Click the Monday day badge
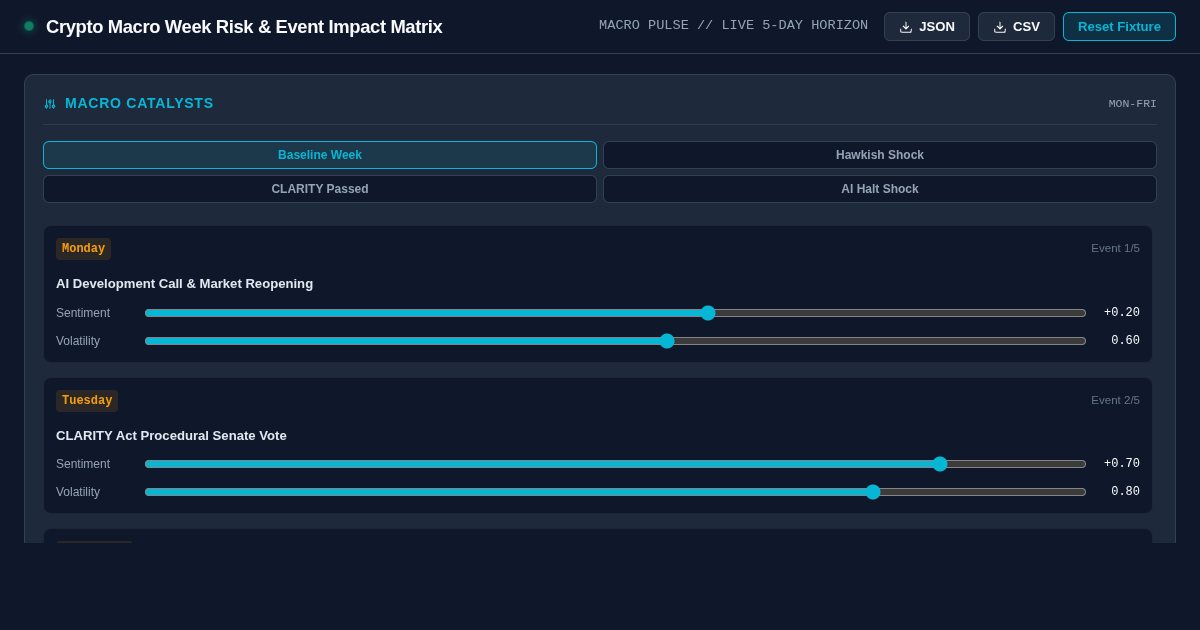Screen dimensions: 1200x630 (x=83, y=249)
